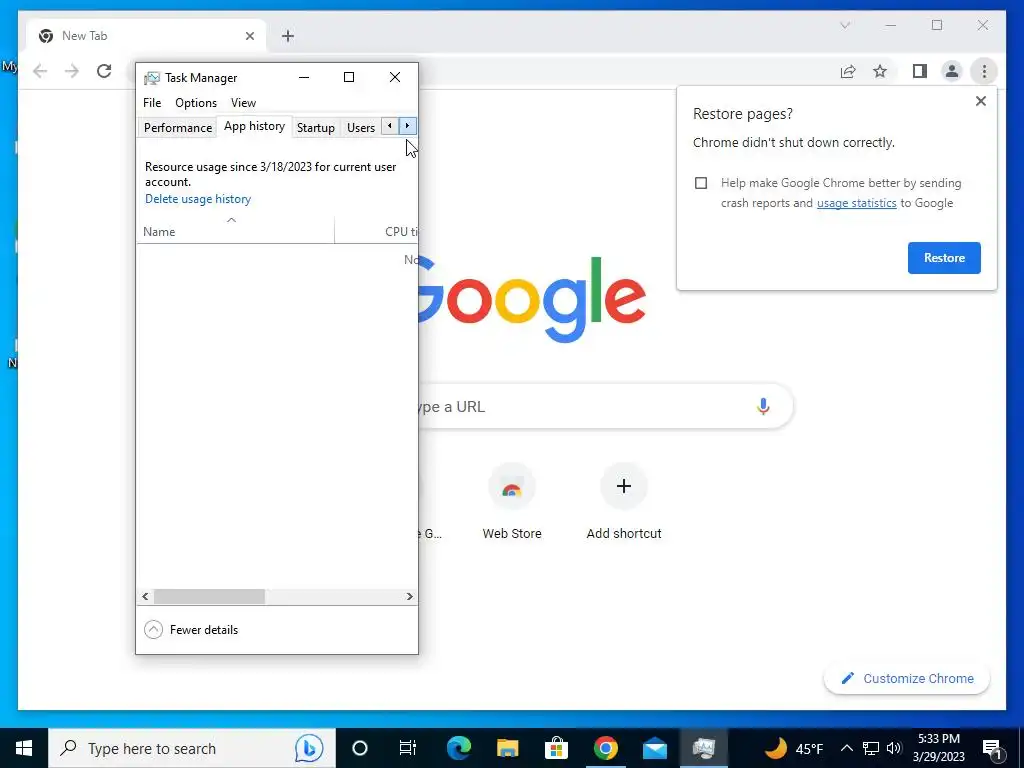Launch Microsoft Edge from the taskbar
The height and width of the screenshot is (768, 1024).
point(458,748)
